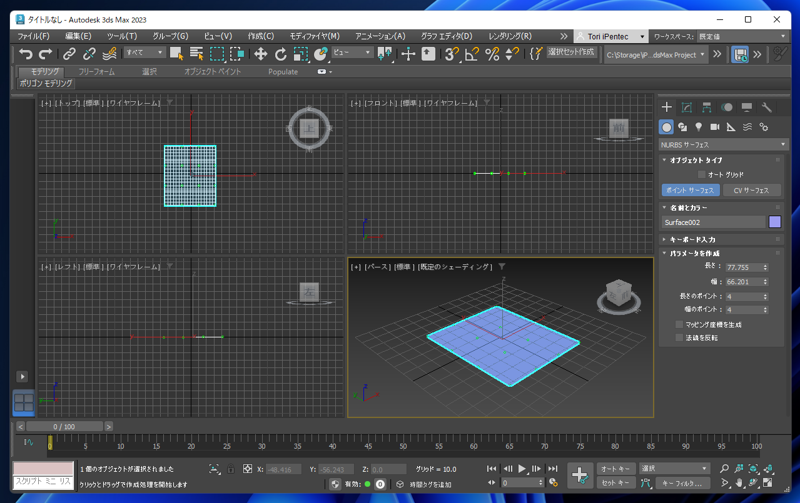
Task: Enable the マッピング座標を生成 checkbox
Action: coord(679,324)
